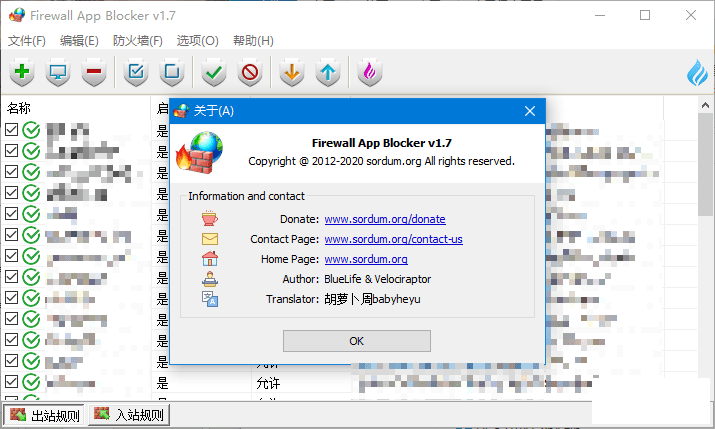Click the firewall globe logo in About dialog

(x=200, y=153)
